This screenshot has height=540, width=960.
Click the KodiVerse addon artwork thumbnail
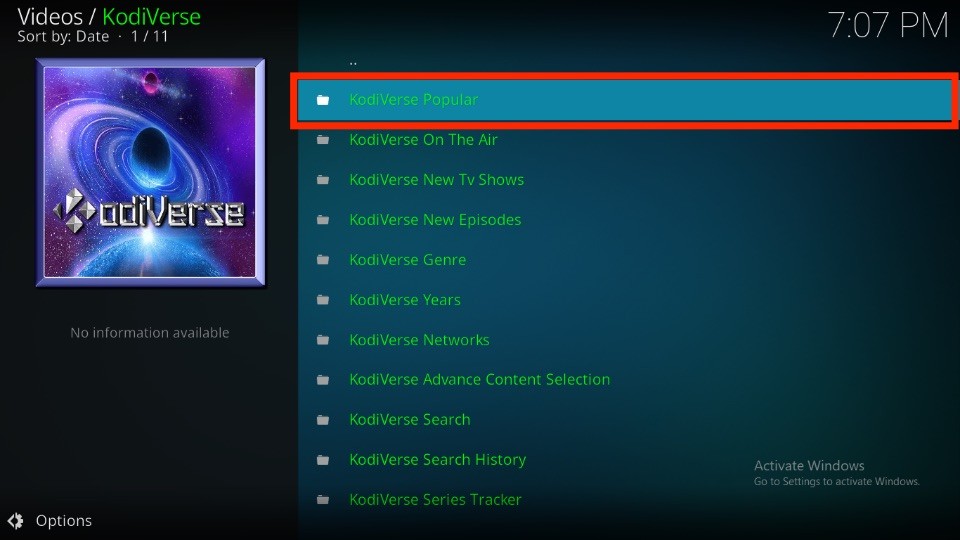(150, 173)
